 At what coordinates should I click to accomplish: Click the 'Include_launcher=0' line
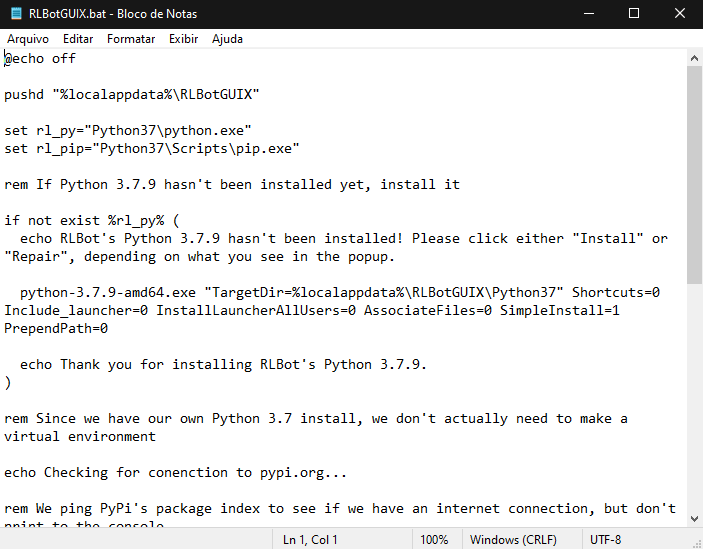(x=312, y=311)
